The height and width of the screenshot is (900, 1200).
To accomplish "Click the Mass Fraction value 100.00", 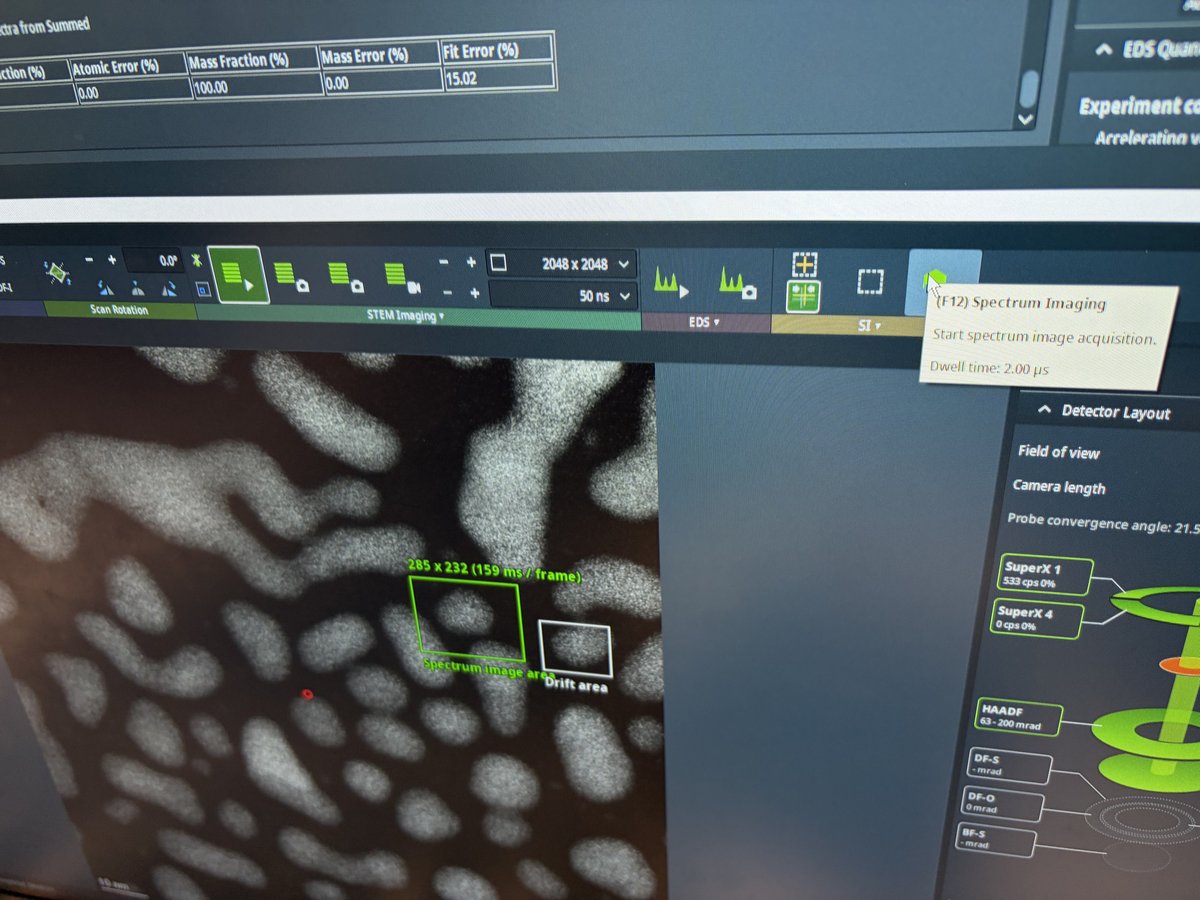I will (x=210, y=86).
